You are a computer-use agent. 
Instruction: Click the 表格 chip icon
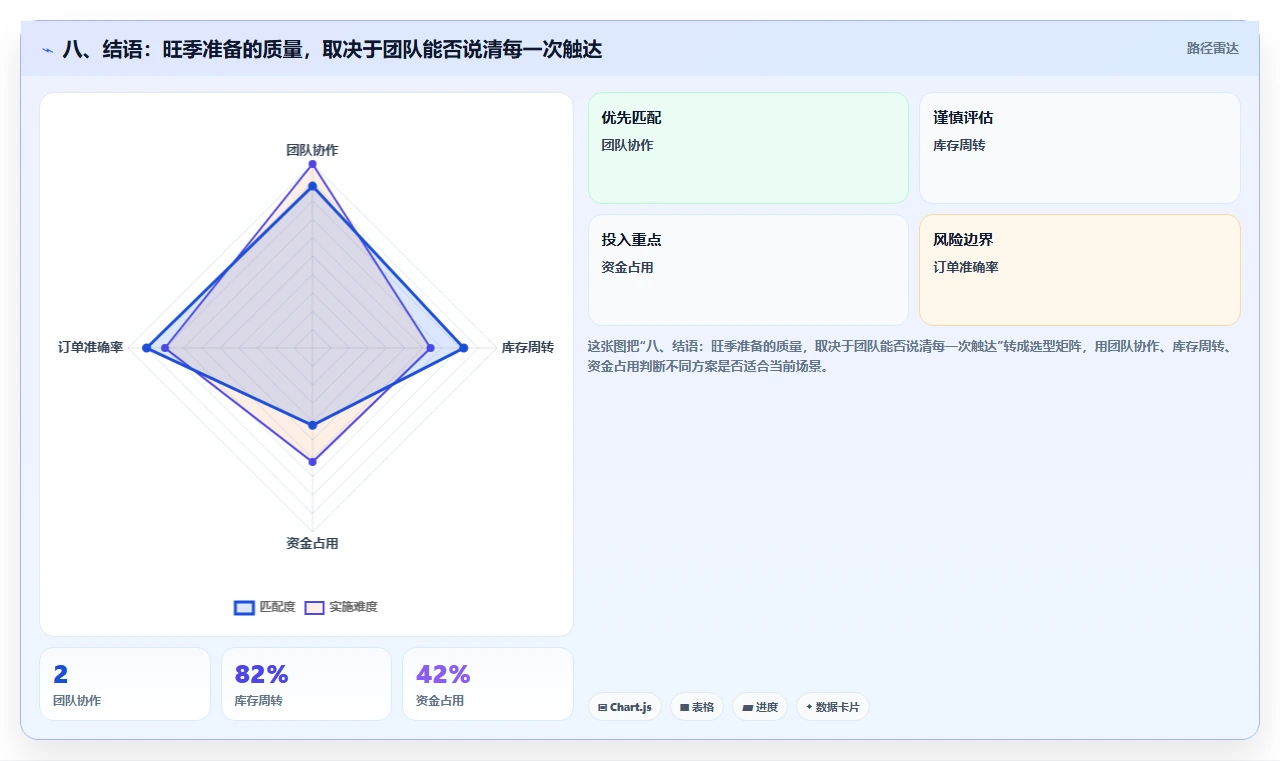684,707
